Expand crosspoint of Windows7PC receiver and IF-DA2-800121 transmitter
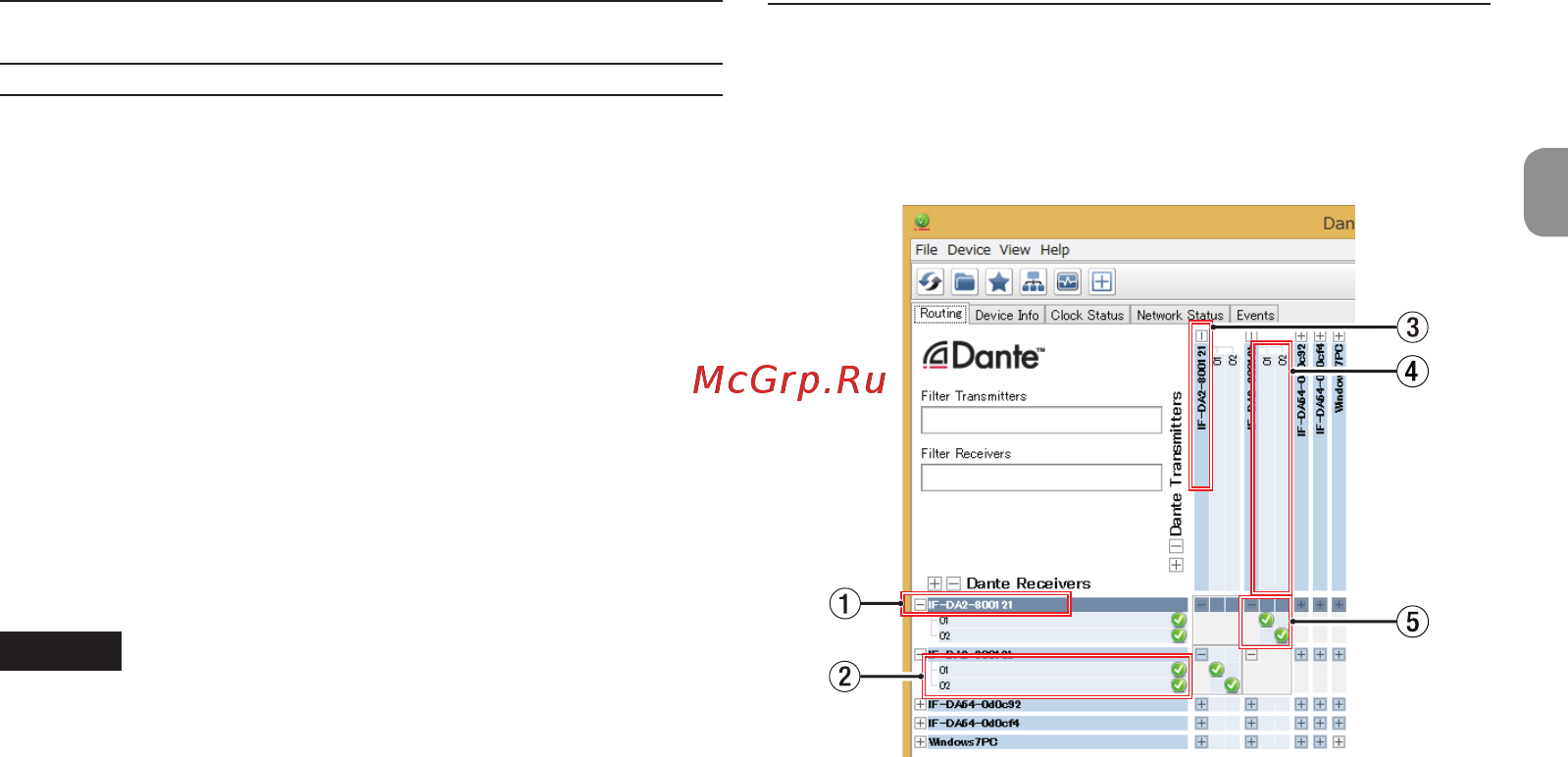 coord(1201,741)
